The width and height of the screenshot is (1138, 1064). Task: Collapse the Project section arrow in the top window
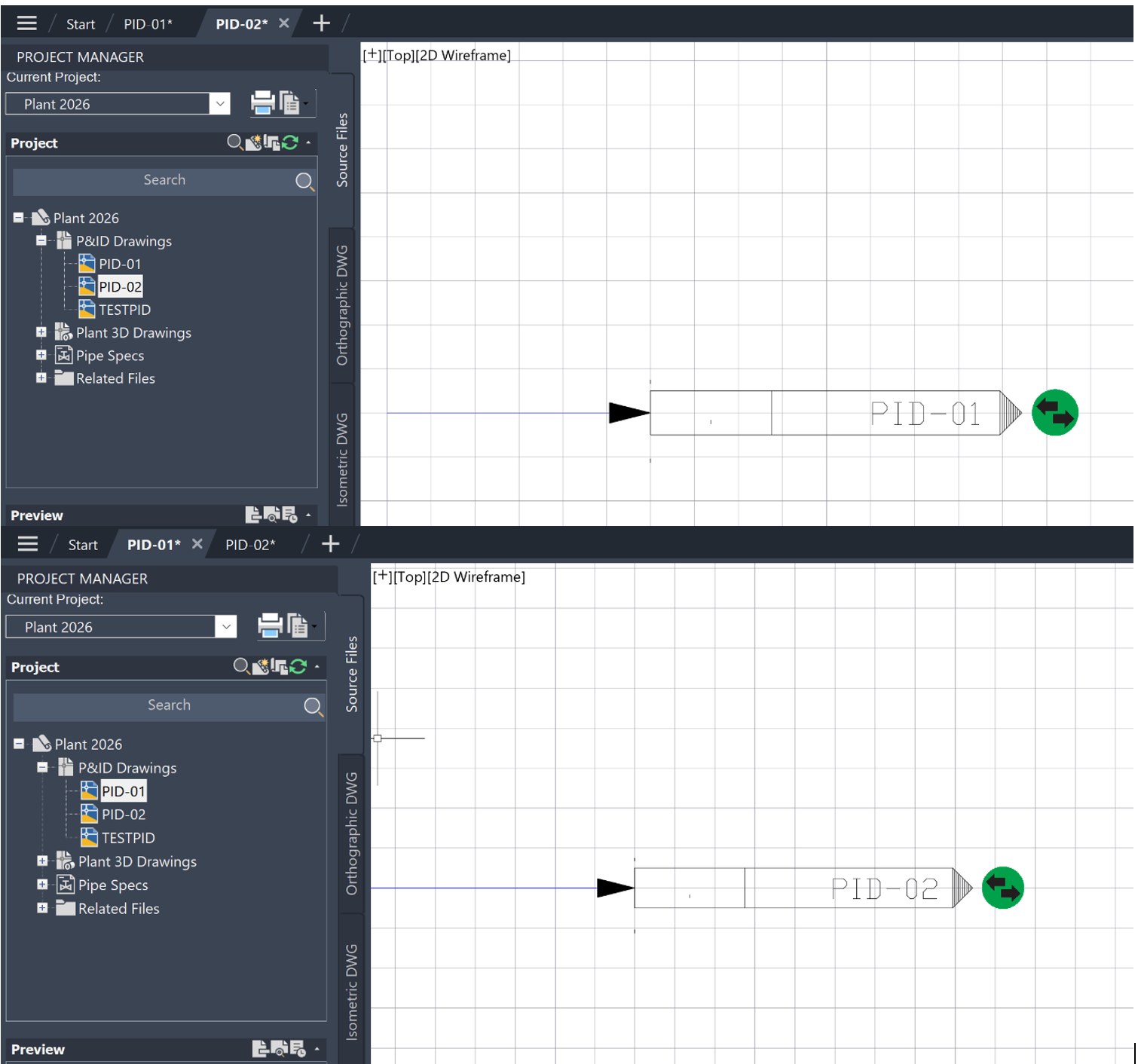(x=308, y=142)
